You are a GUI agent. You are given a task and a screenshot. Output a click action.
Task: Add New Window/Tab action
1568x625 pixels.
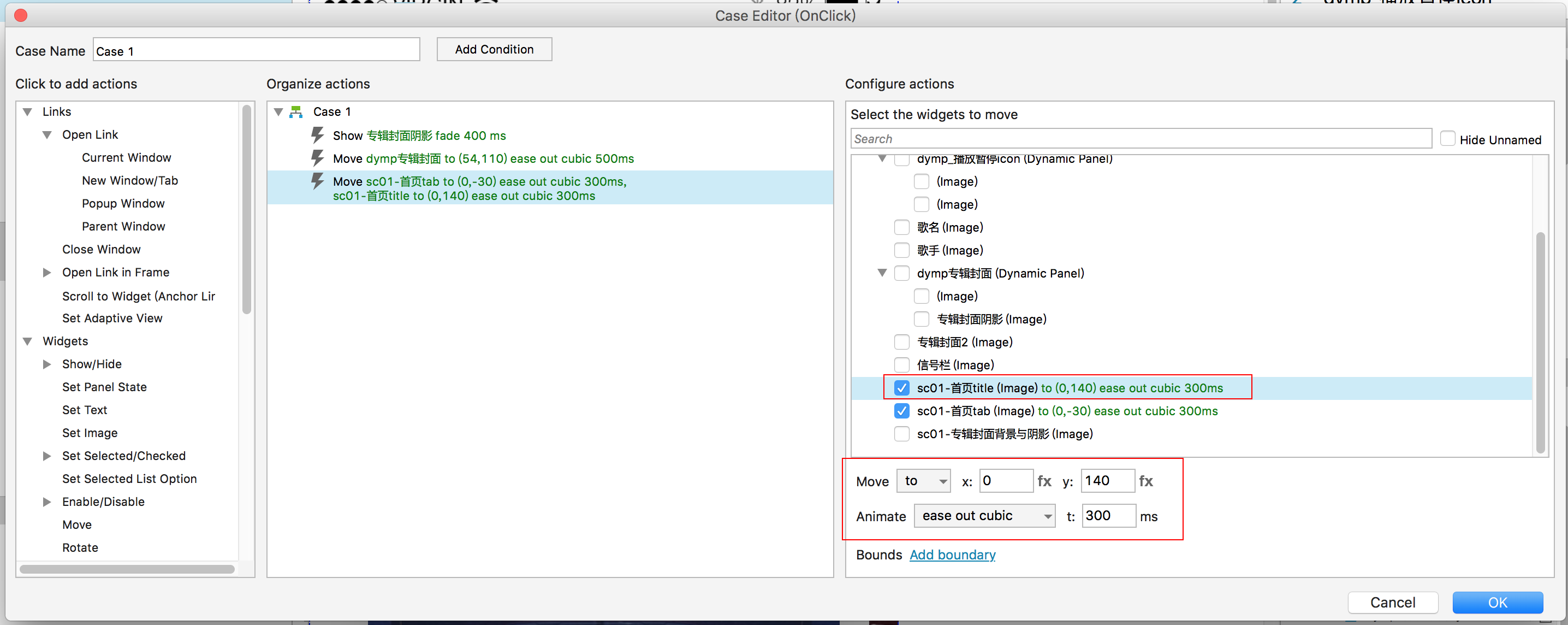coord(129,180)
